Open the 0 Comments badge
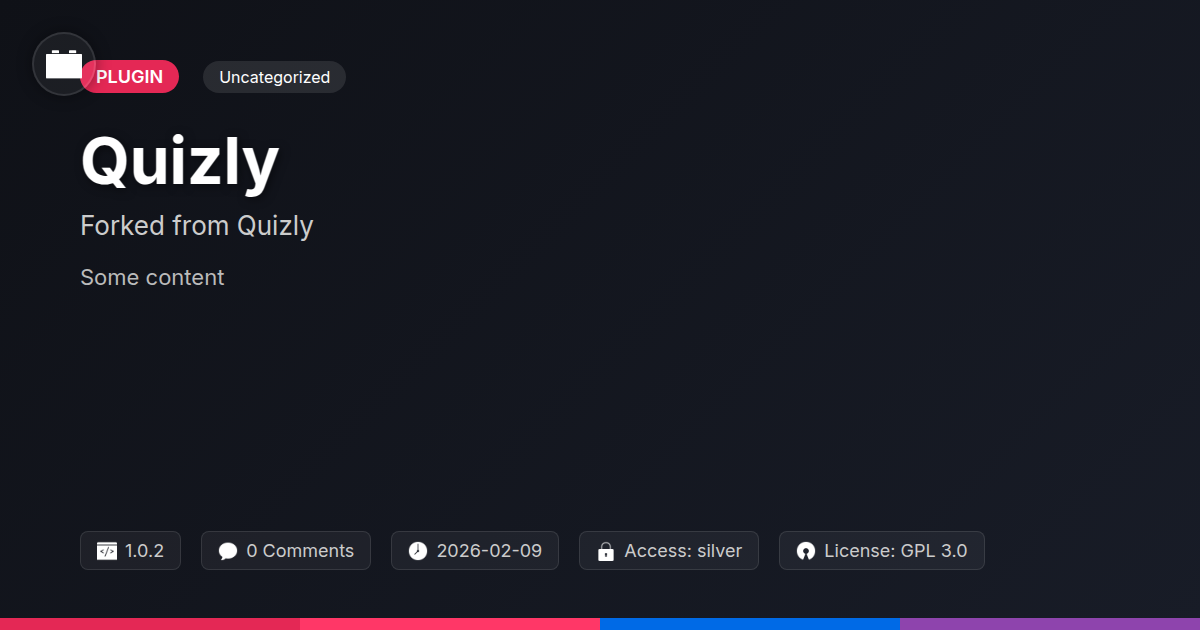Viewport: 1200px width, 630px height. pos(286,551)
